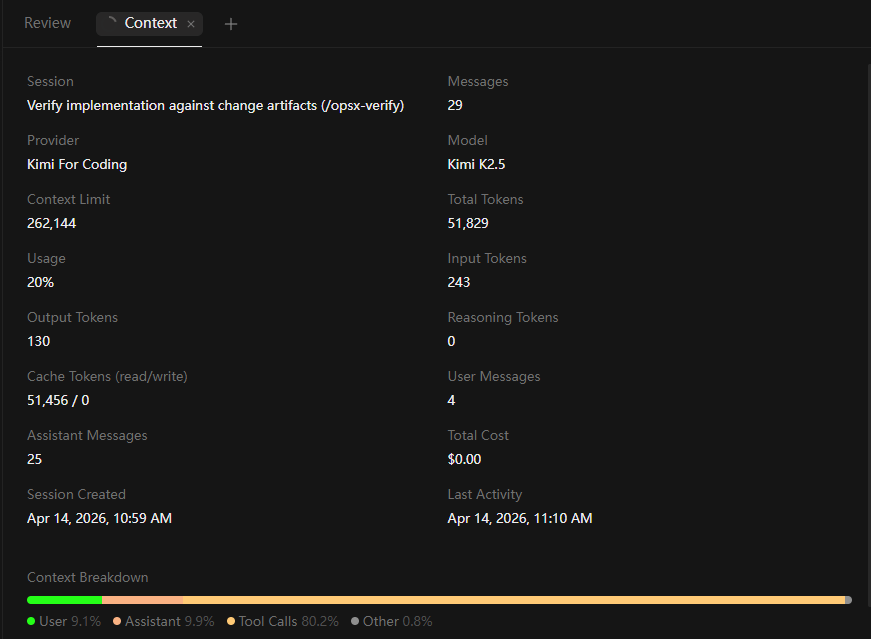The width and height of the screenshot is (871, 639).
Task: Click the Context Limit 262,144 value
Action: (x=51, y=223)
